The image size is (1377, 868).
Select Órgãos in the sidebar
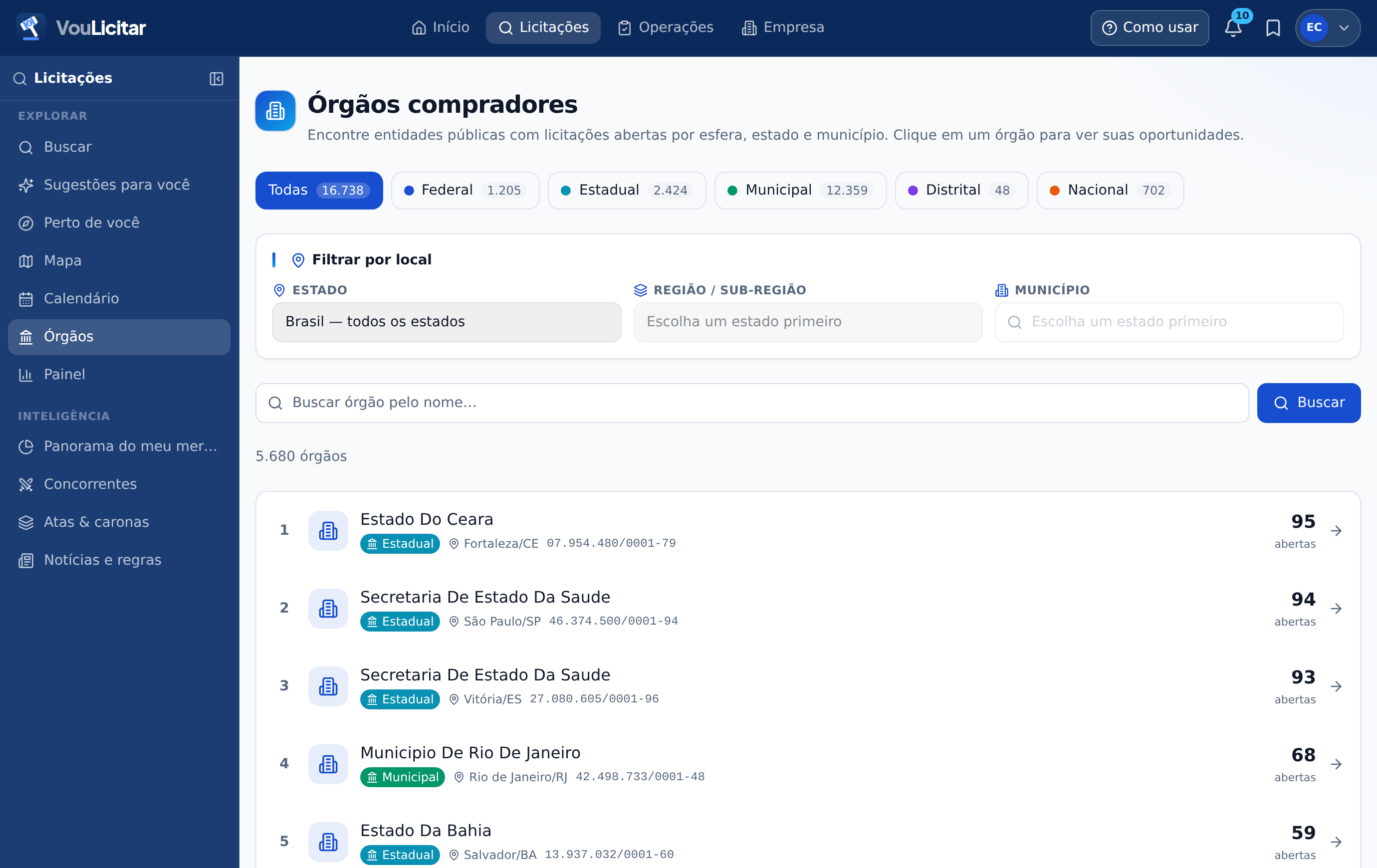[x=119, y=336]
